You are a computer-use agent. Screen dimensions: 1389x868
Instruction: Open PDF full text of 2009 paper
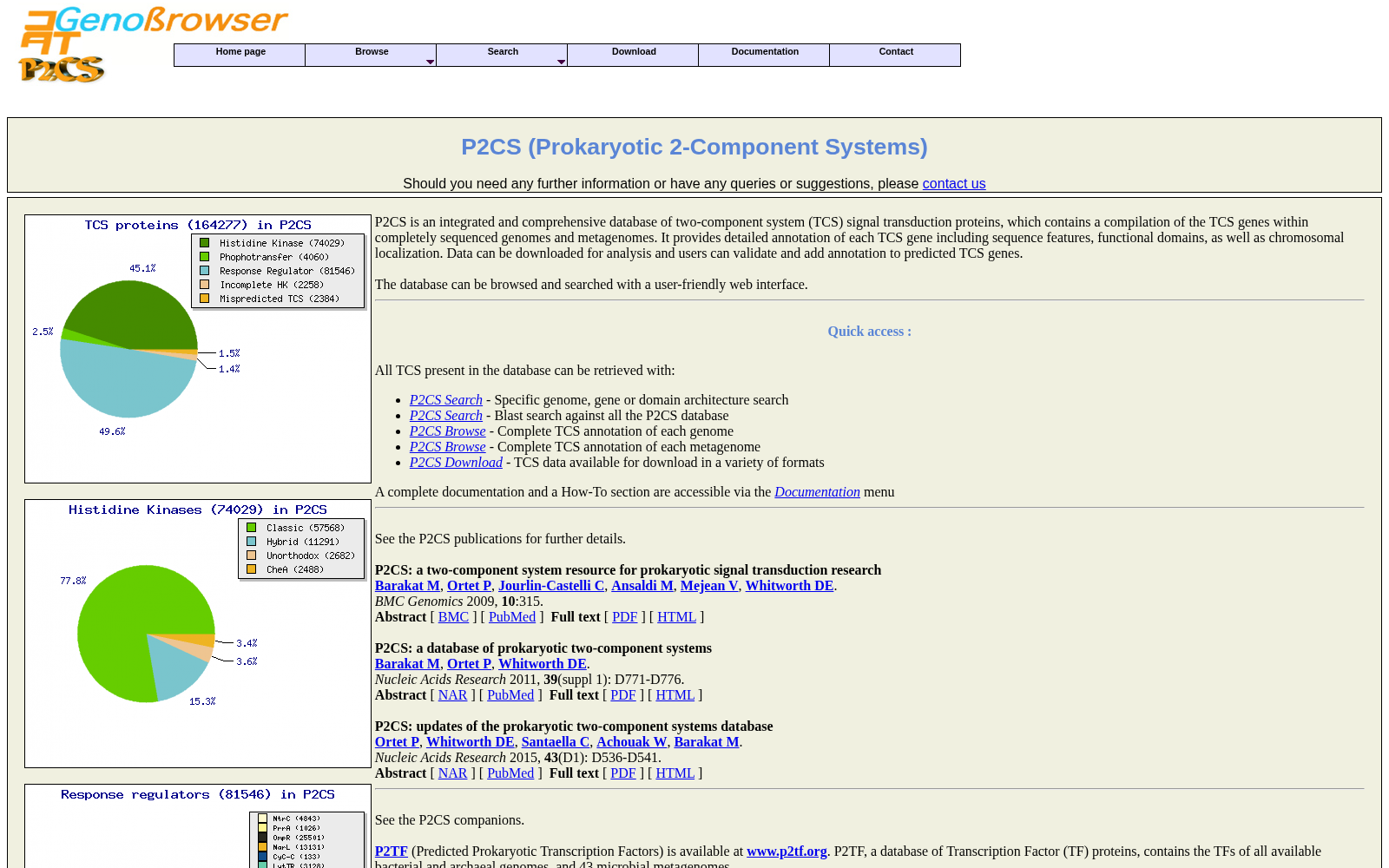[625, 617]
